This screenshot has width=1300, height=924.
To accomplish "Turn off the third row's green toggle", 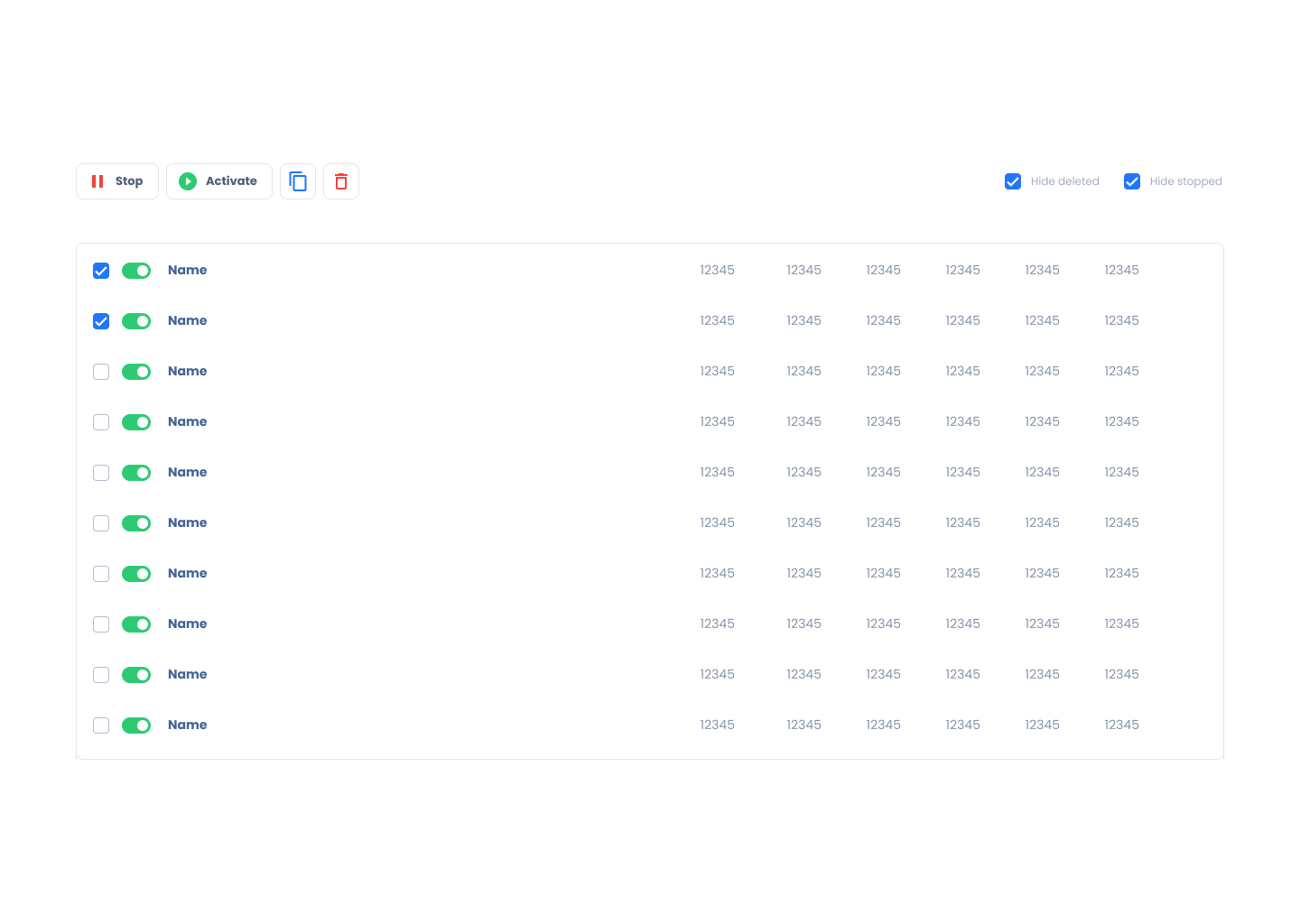I will tap(136, 372).
